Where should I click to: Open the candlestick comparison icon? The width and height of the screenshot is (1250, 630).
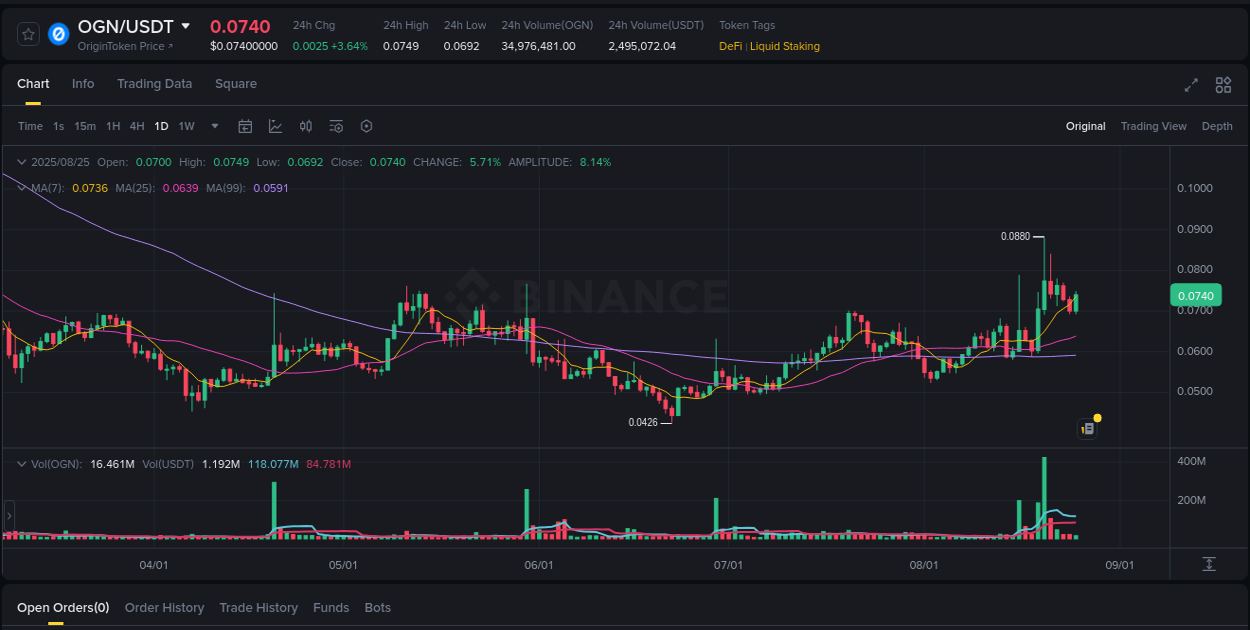(306, 126)
